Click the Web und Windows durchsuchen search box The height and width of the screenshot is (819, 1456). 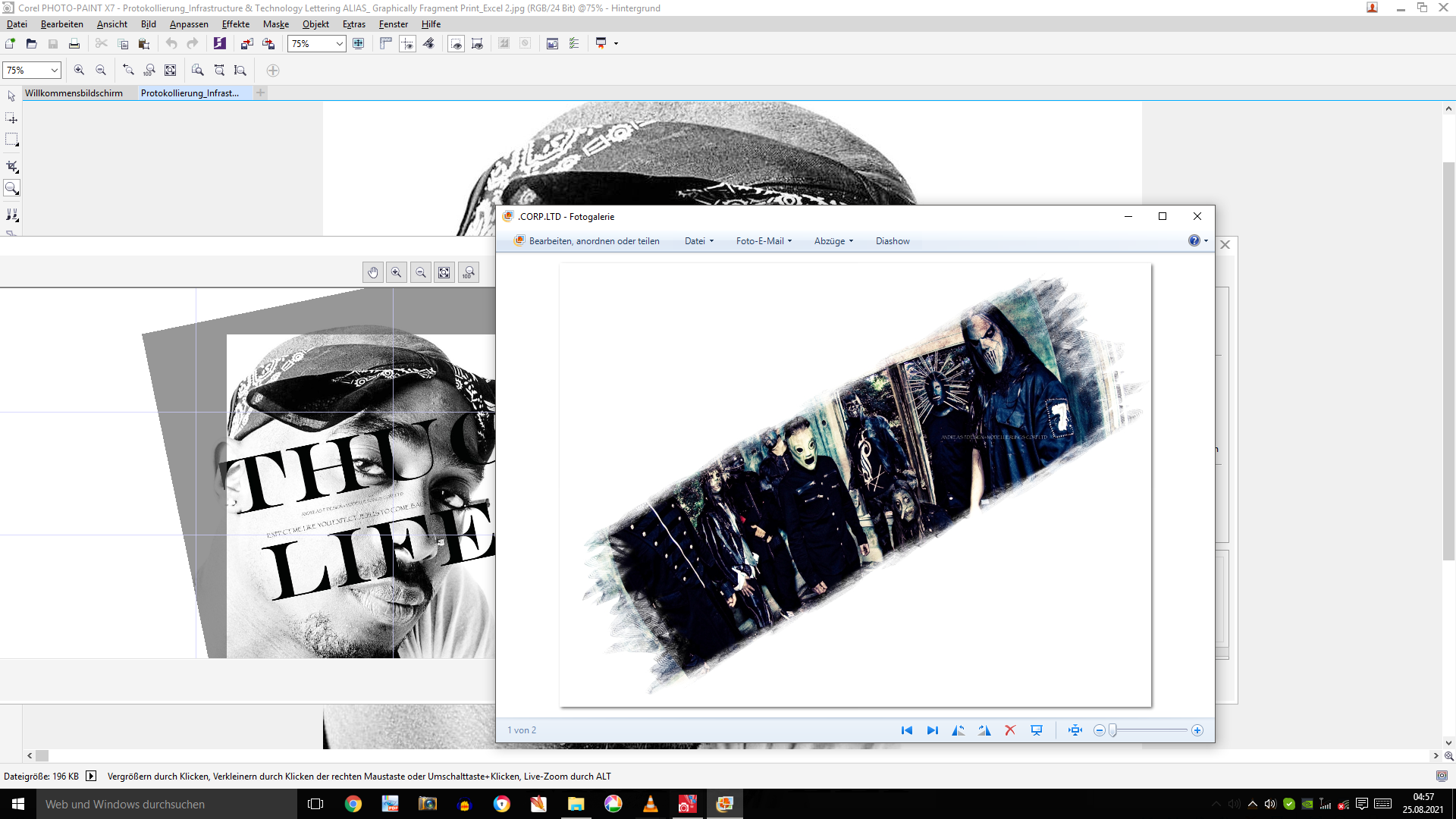pyautogui.click(x=167, y=804)
